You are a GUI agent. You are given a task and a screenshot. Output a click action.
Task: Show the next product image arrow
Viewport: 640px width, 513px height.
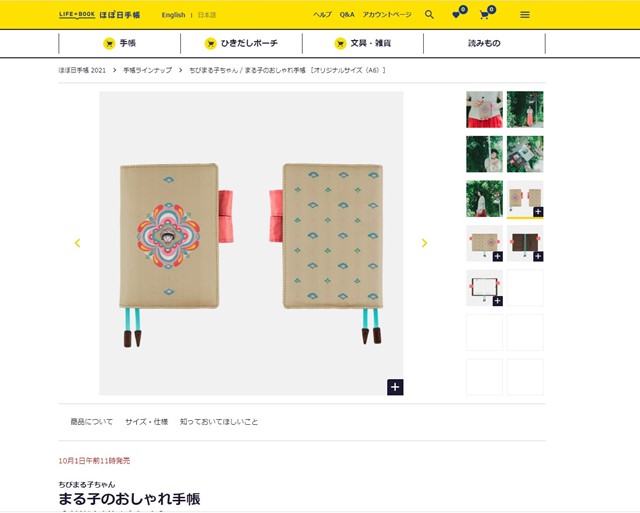click(x=424, y=243)
